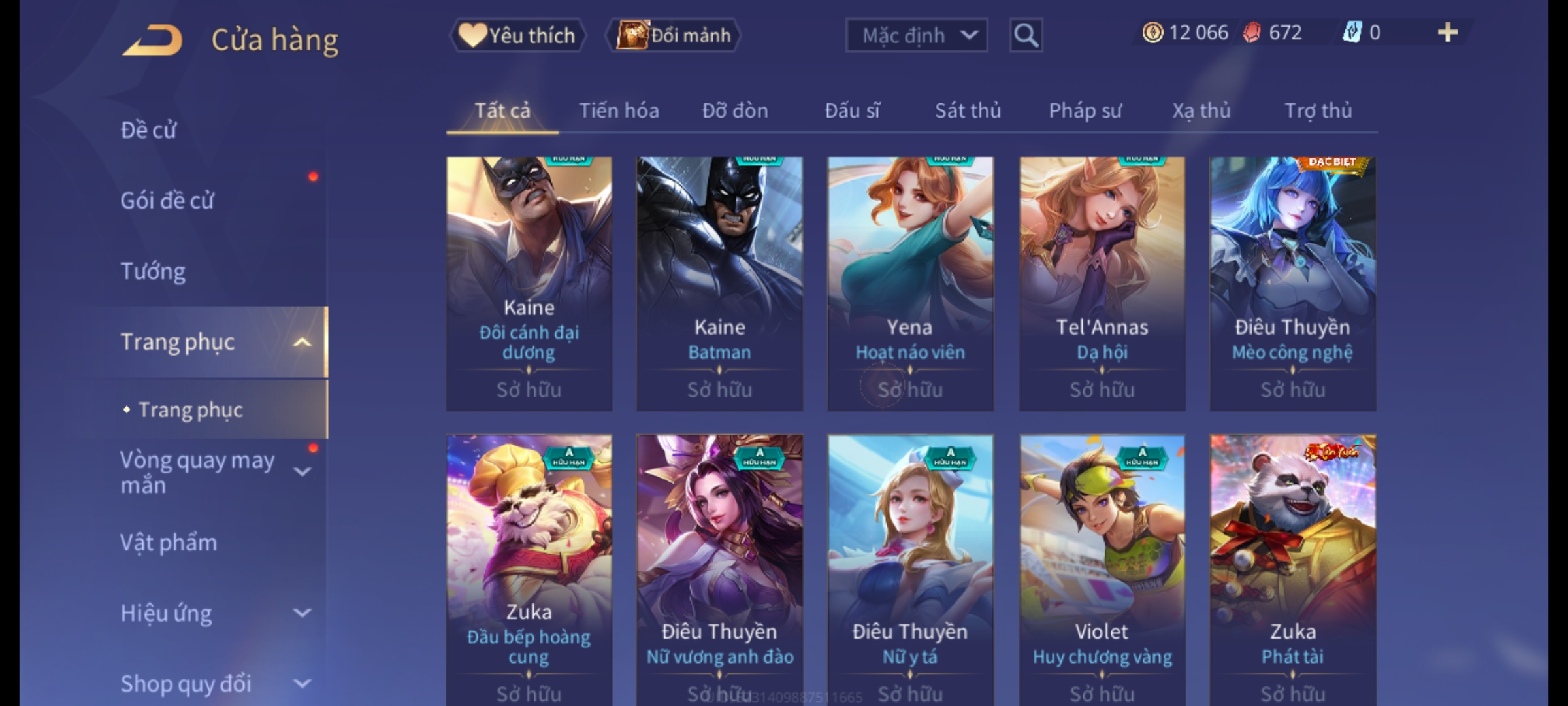This screenshot has width=1568, height=706.
Task: Tap the blue voucher ticket icon
Action: point(1351,33)
